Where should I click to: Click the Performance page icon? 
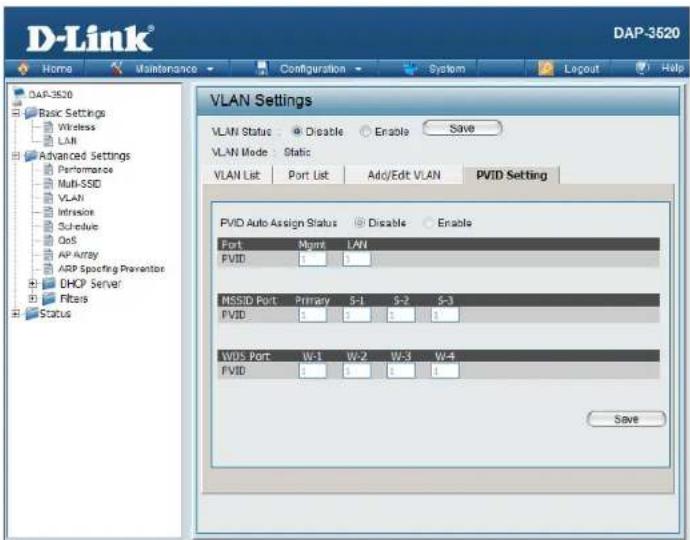[48, 169]
